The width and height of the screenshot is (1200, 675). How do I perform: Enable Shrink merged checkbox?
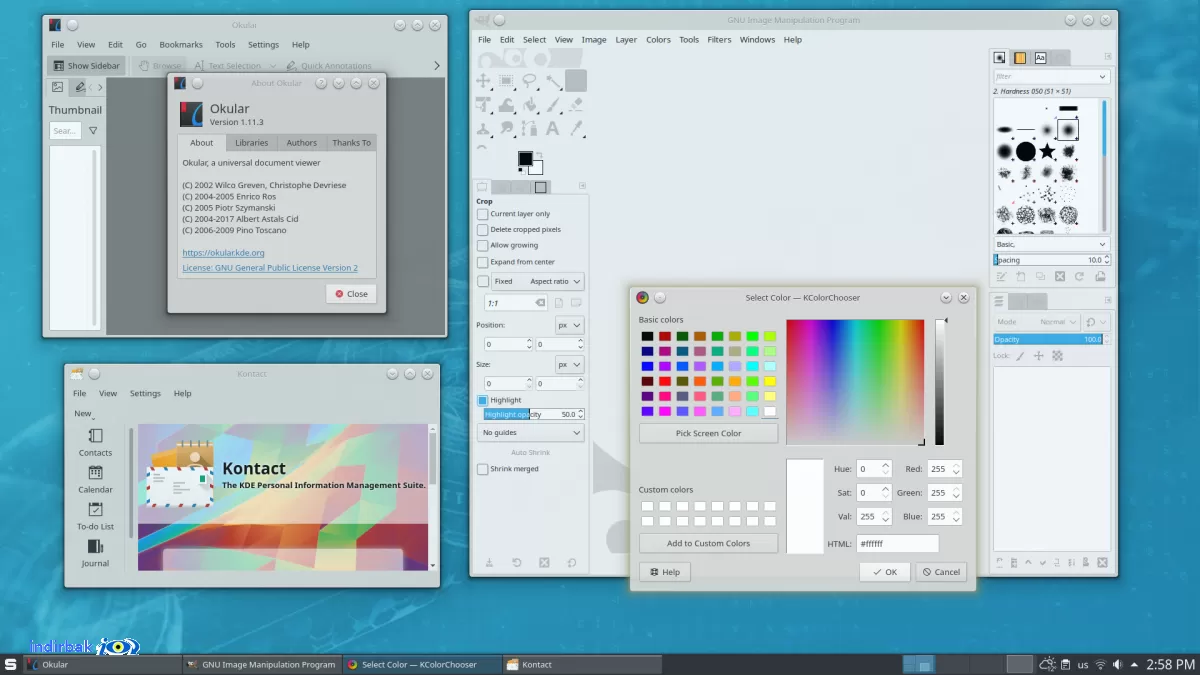tap(483, 469)
